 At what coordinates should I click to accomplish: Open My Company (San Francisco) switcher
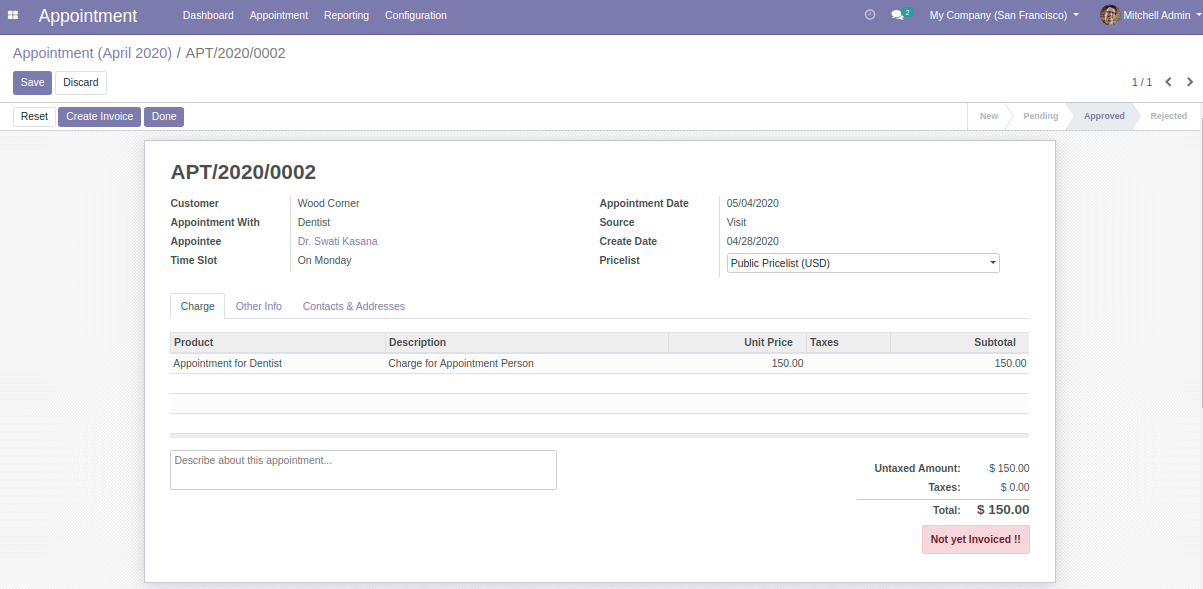tap(1003, 15)
